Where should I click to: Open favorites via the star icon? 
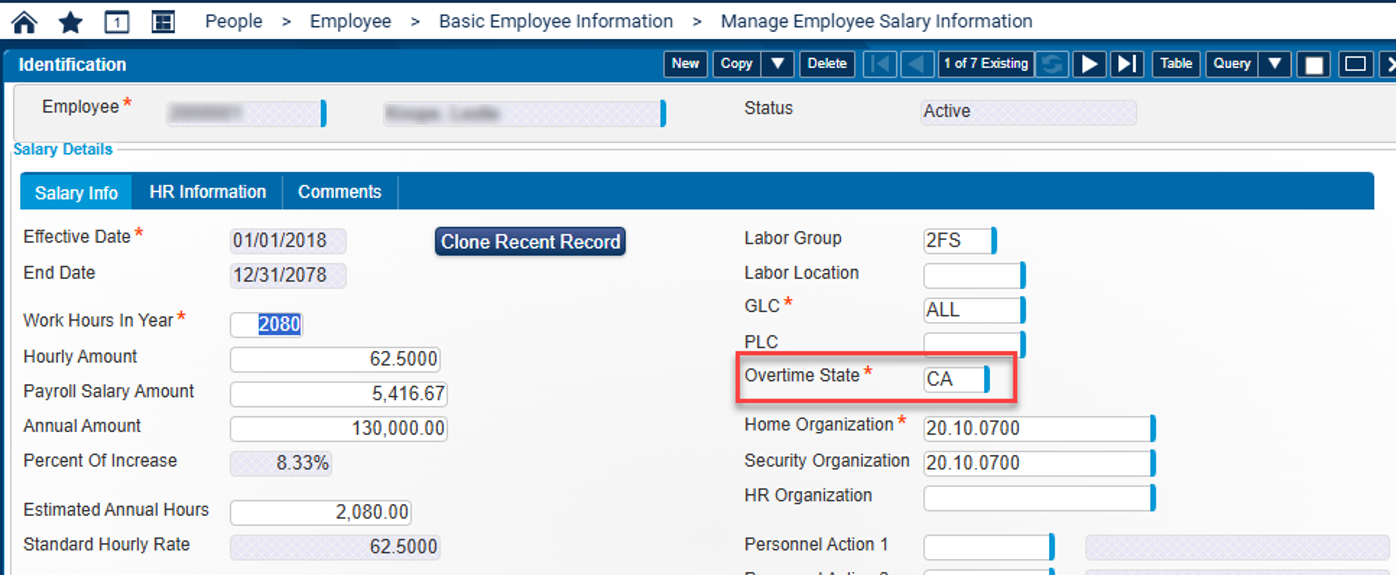point(69,20)
